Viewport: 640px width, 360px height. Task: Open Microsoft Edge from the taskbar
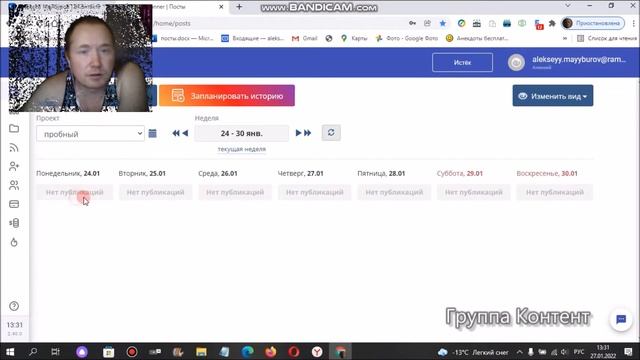click(247, 351)
